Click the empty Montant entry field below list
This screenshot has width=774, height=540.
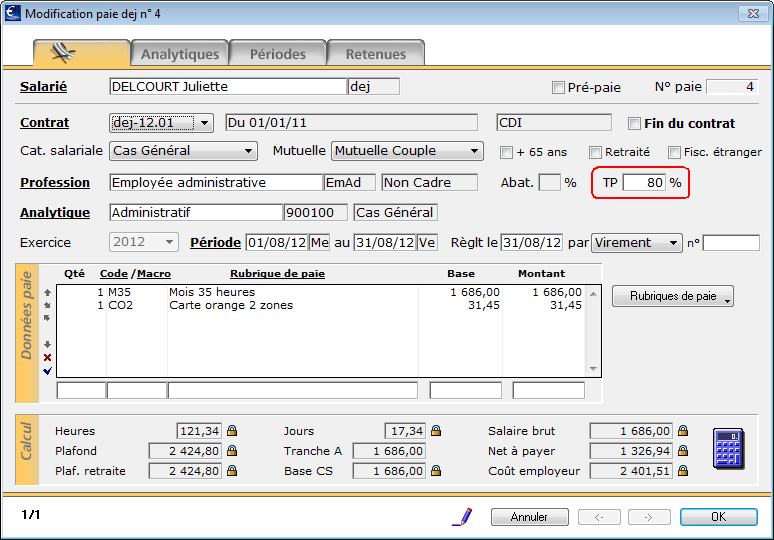pos(548,390)
